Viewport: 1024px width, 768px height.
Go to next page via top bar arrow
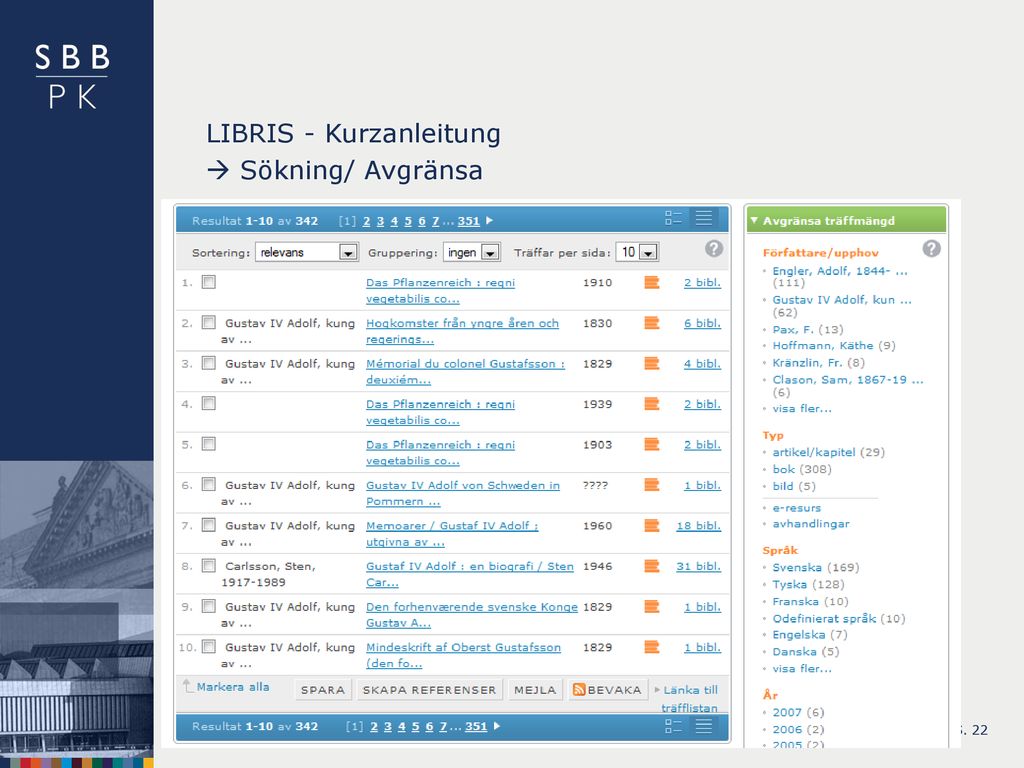click(x=490, y=221)
